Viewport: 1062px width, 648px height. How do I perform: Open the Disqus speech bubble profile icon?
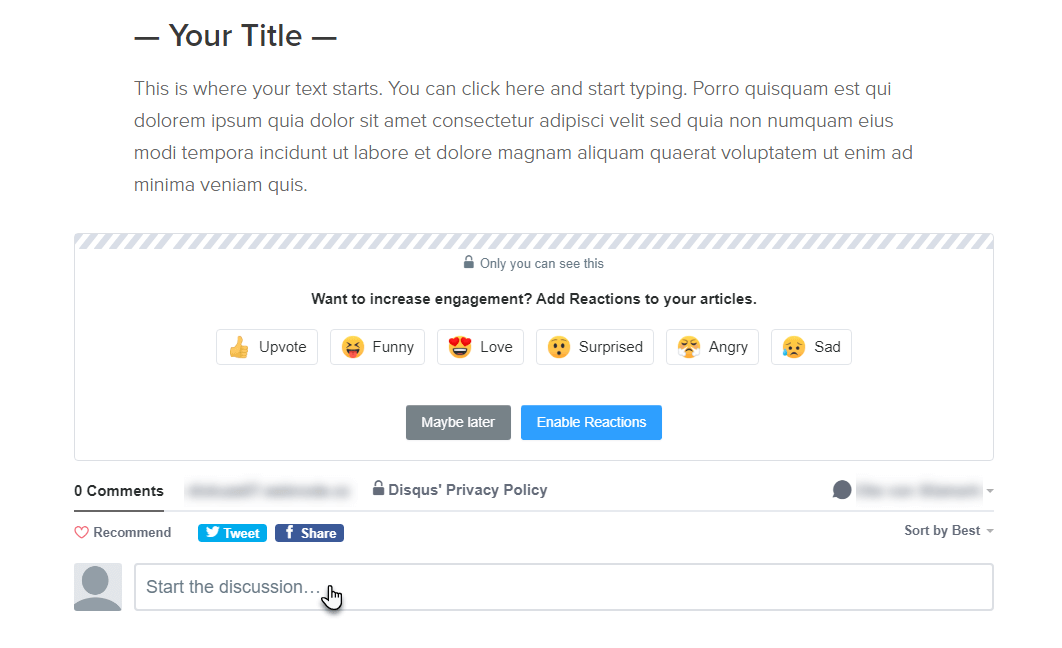(842, 489)
